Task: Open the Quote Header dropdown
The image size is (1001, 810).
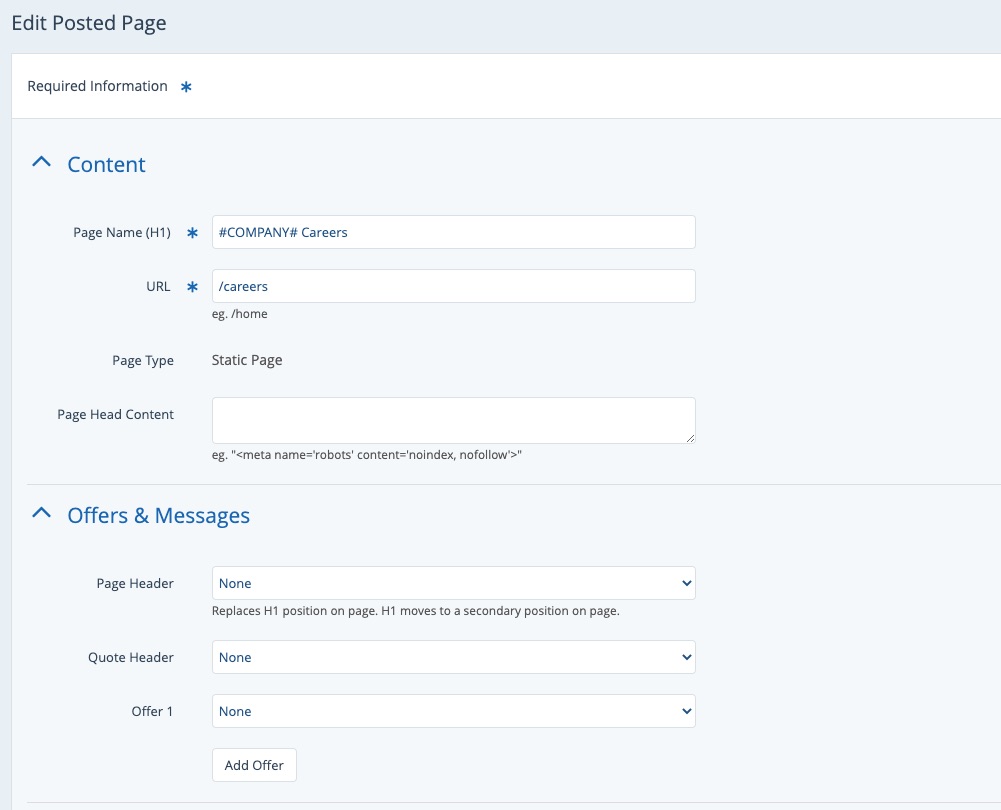Action: point(453,657)
